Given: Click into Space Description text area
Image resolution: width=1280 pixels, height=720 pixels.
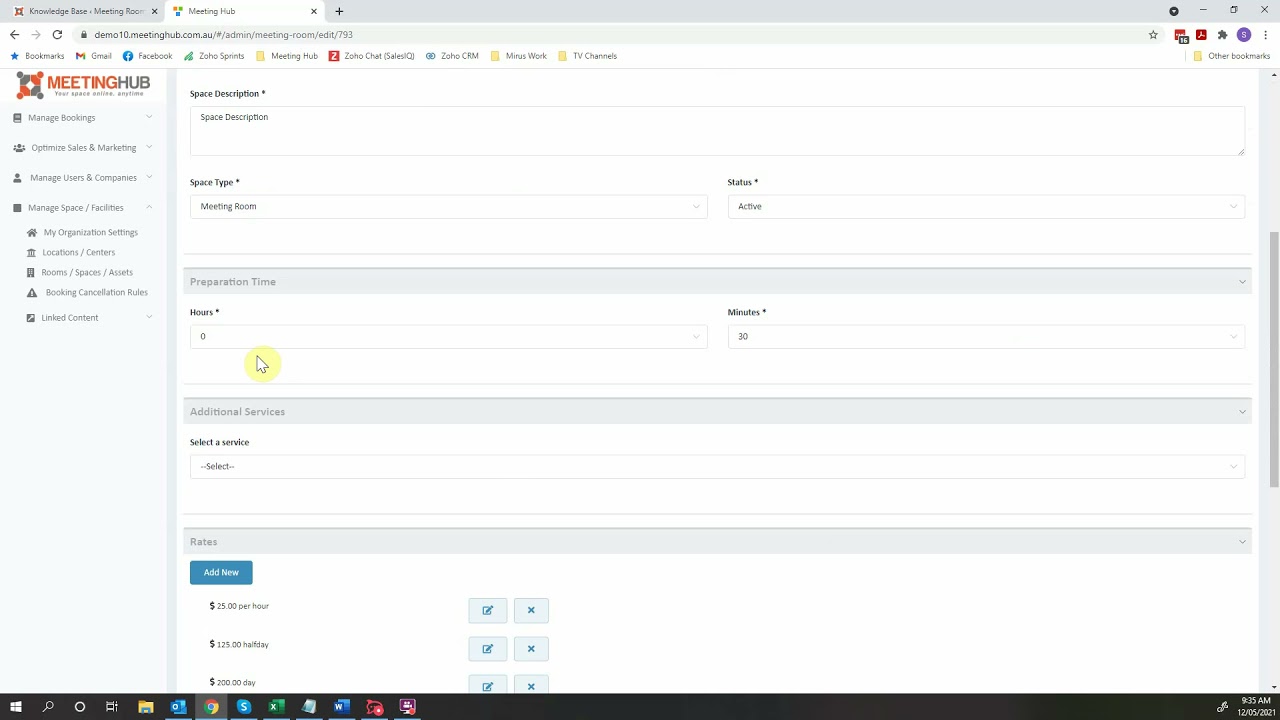Looking at the screenshot, I should (717, 131).
